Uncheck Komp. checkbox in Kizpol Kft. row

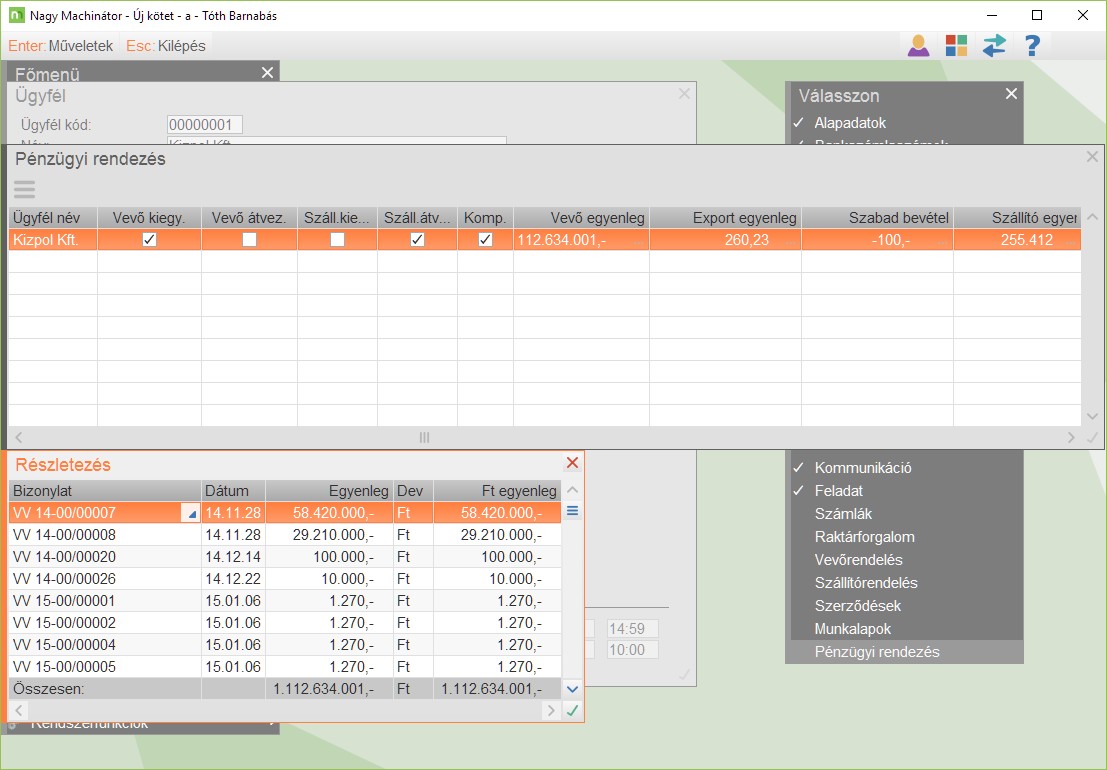point(485,240)
